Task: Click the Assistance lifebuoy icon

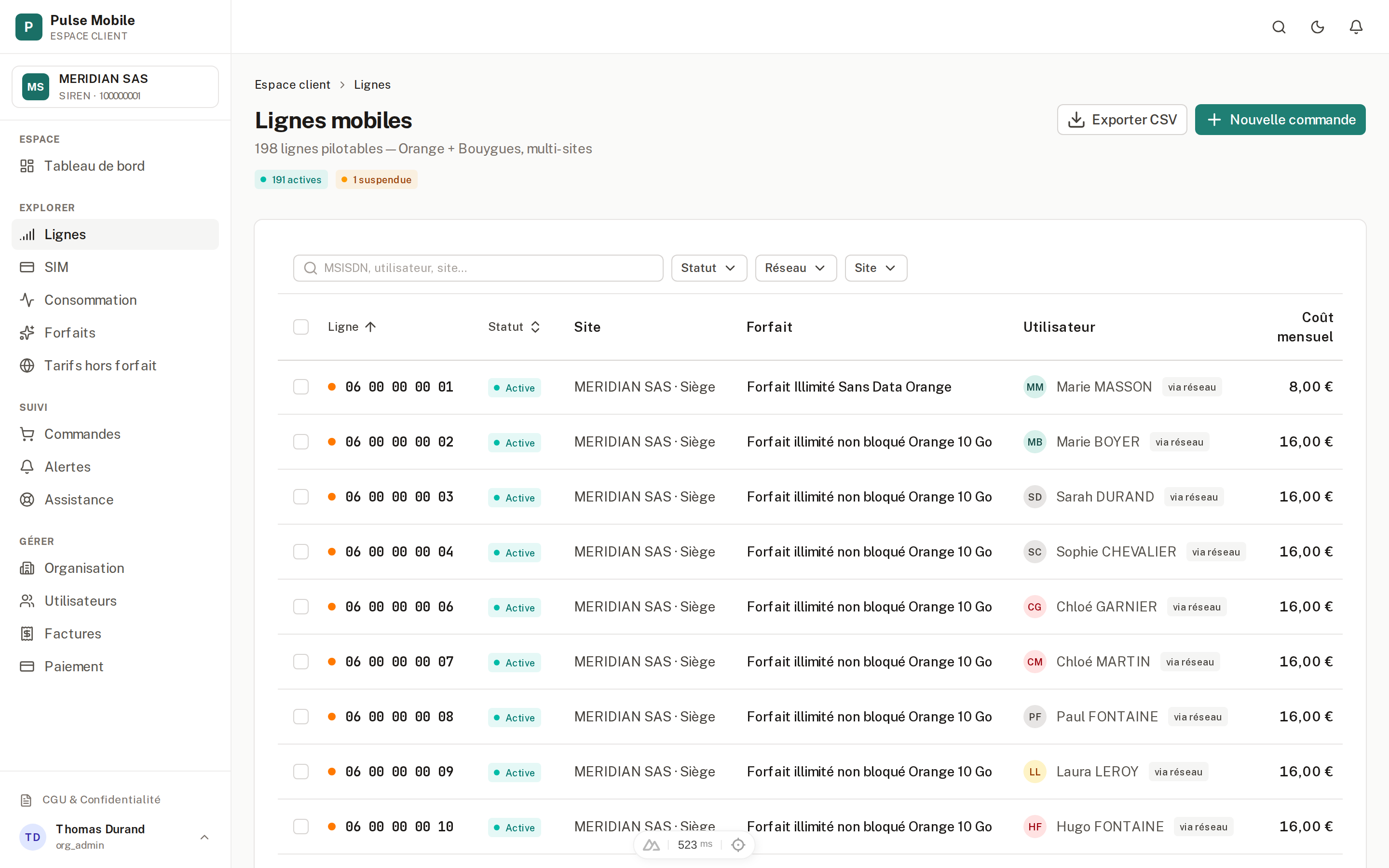Action: pyautogui.click(x=27, y=500)
